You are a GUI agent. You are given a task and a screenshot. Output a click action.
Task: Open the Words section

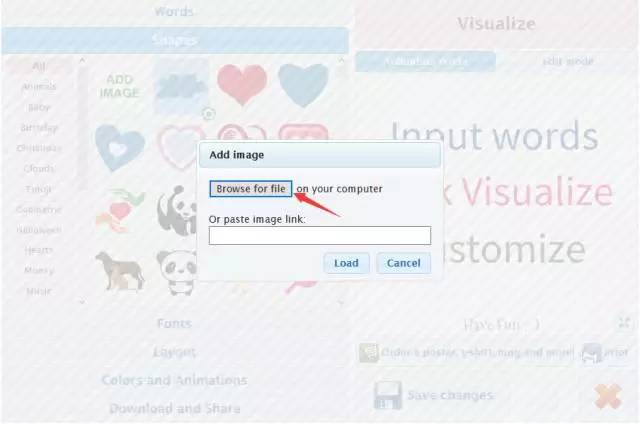click(174, 11)
